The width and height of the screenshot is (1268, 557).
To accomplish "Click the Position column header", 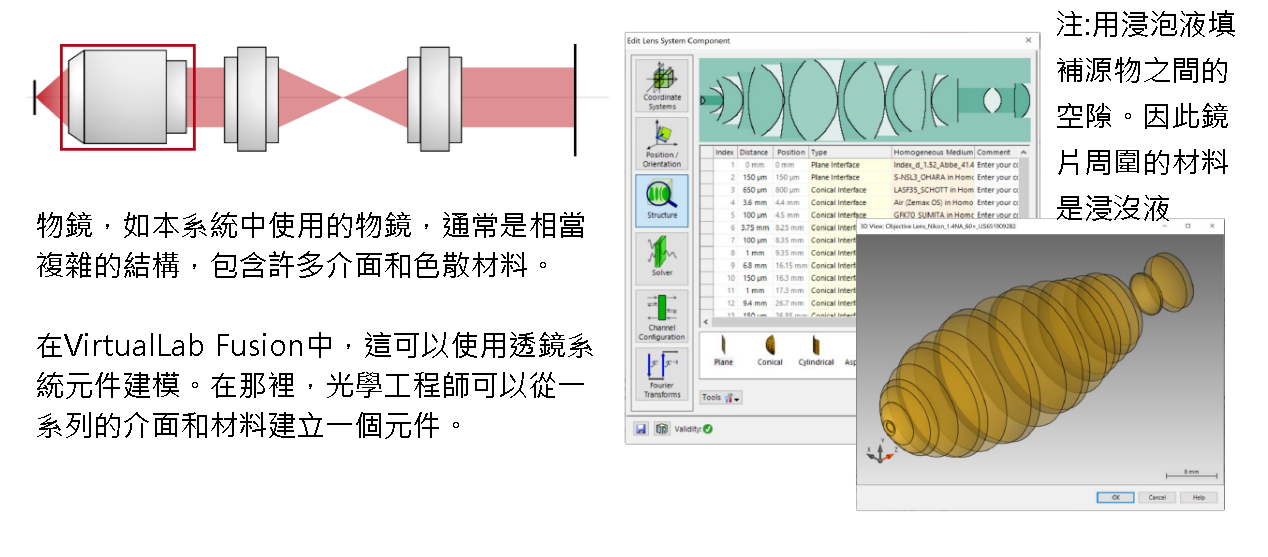I will click(789, 152).
